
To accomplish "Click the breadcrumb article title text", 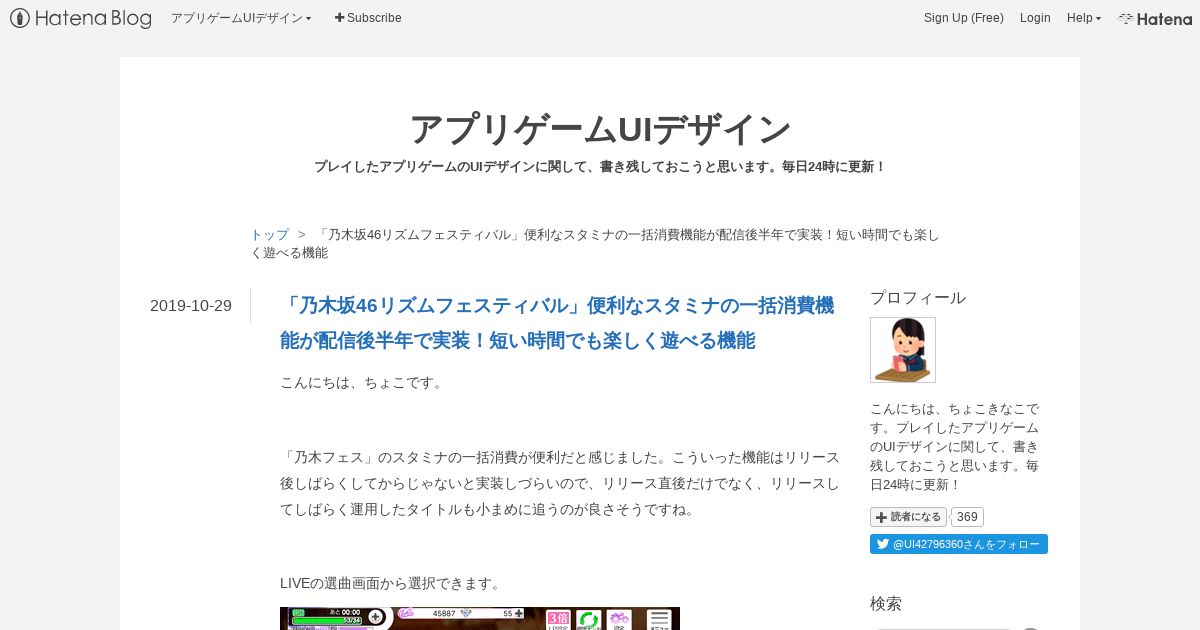I will tap(595, 244).
